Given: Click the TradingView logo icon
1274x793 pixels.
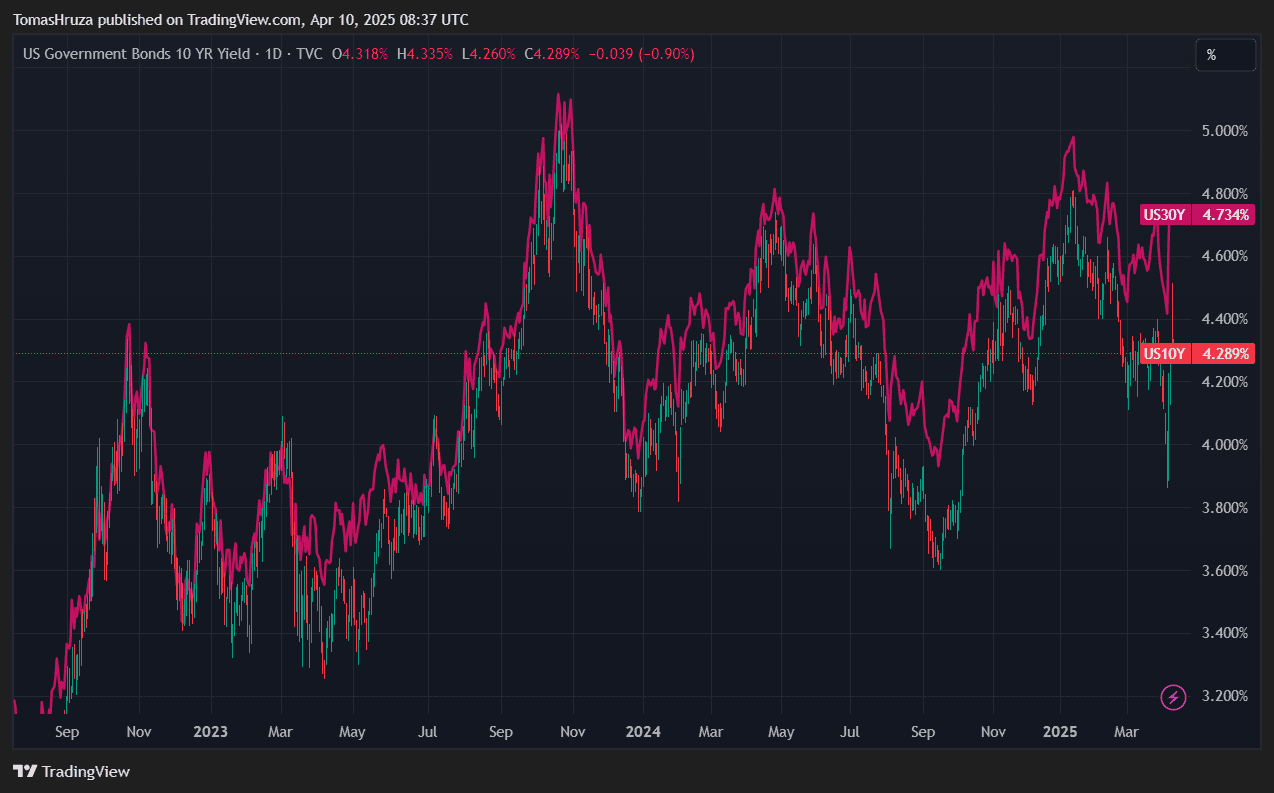Looking at the screenshot, I should point(25,771).
